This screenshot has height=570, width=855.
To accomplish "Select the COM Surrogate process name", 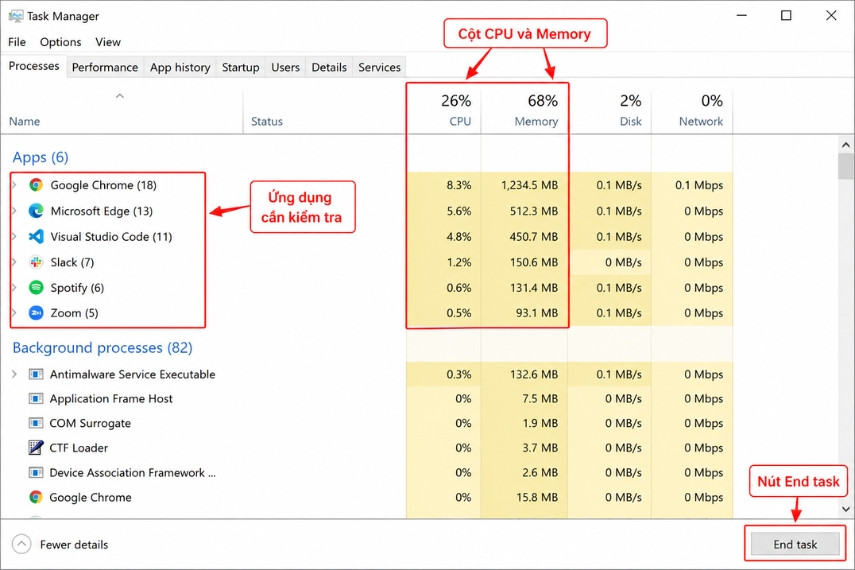I will click(x=90, y=423).
